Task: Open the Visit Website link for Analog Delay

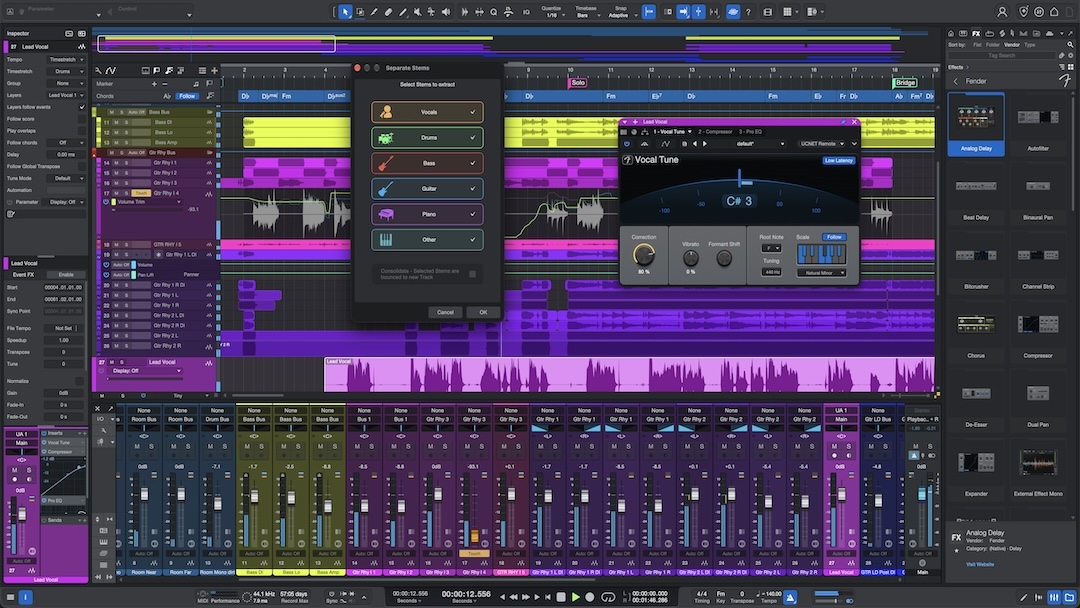Action: pyautogui.click(x=979, y=564)
